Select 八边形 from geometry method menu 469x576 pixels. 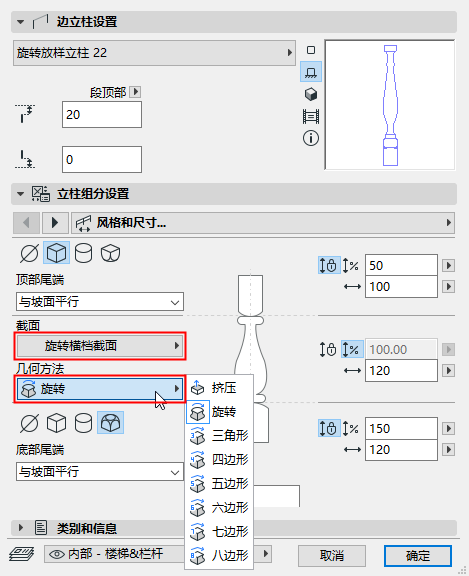pyautogui.click(x=219, y=555)
